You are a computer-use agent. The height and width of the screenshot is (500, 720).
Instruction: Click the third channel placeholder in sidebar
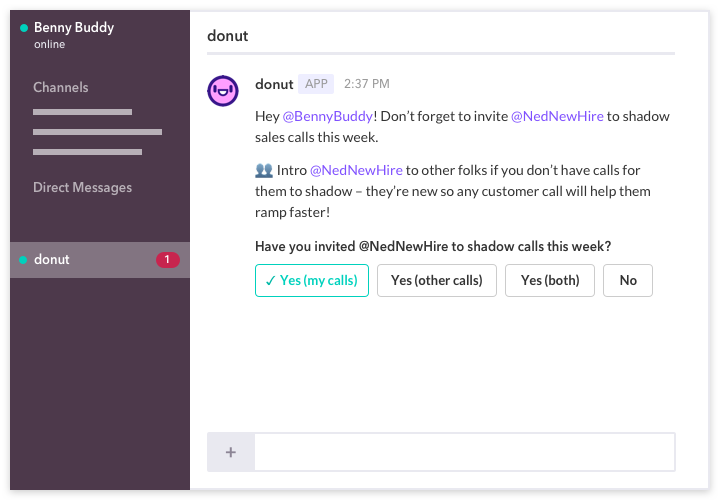click(87, 152)
